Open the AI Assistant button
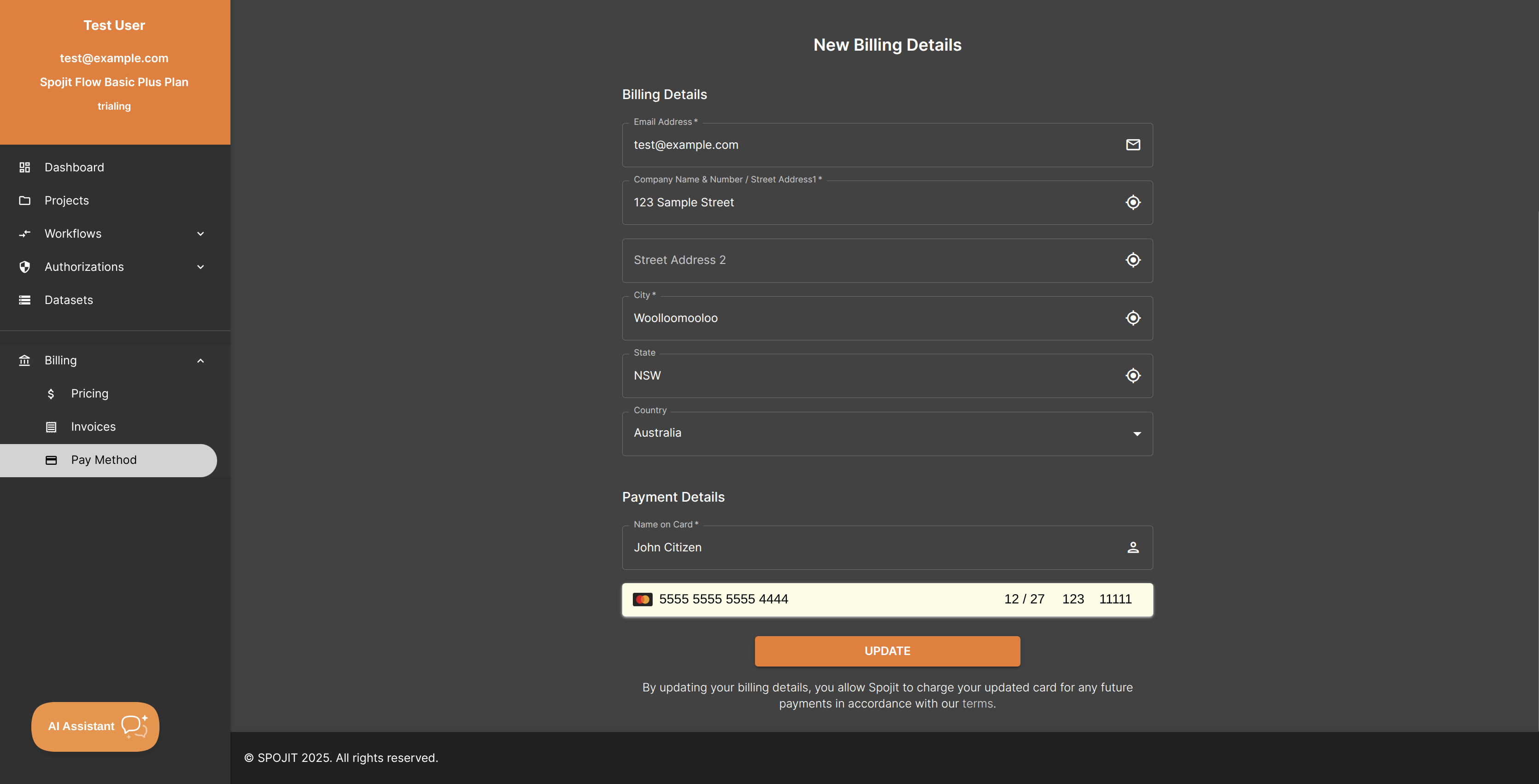Viewport: 1539px width, 784px height. [95, 727]
